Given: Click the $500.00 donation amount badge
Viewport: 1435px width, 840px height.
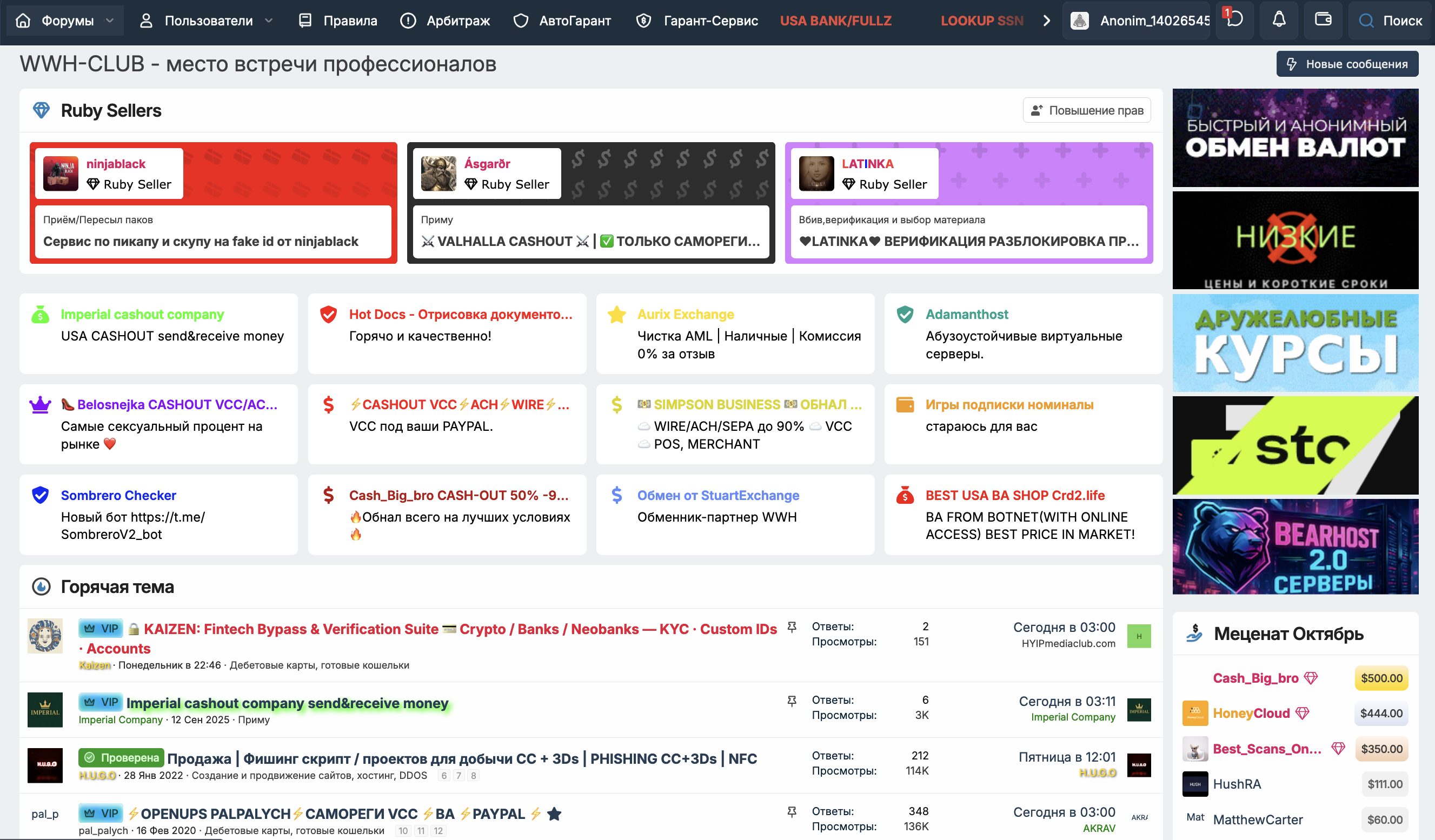Looking at the screenshot, I should tap(1381, 678).
